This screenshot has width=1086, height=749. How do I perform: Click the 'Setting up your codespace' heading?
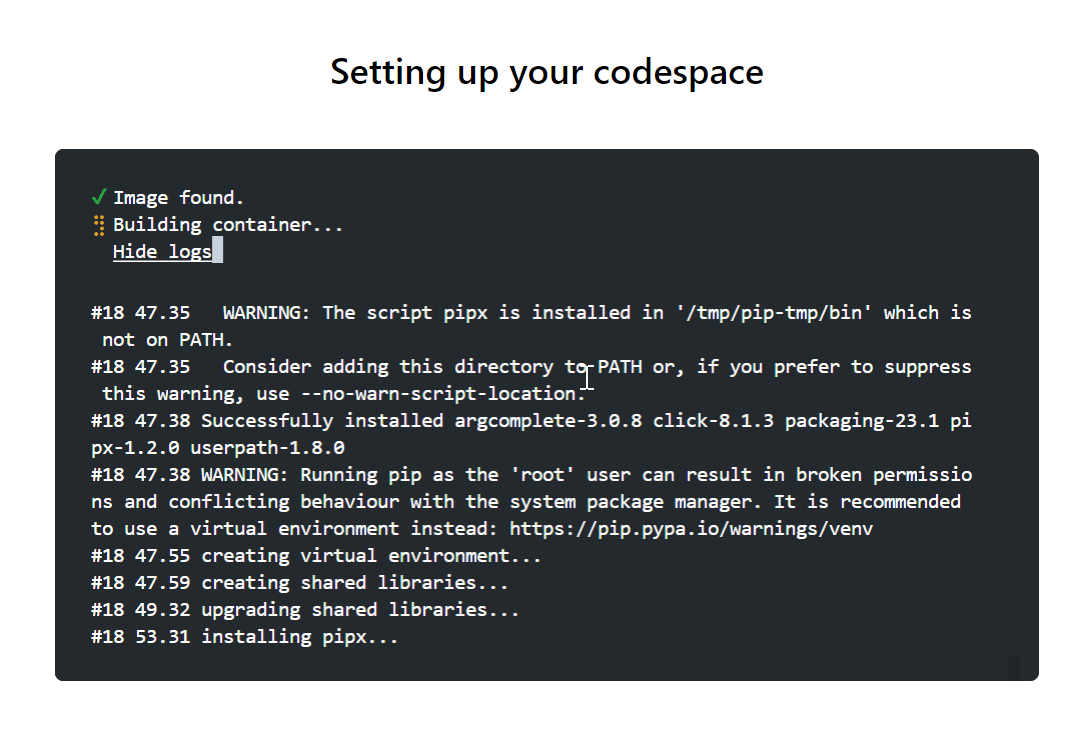coord(545,71)
